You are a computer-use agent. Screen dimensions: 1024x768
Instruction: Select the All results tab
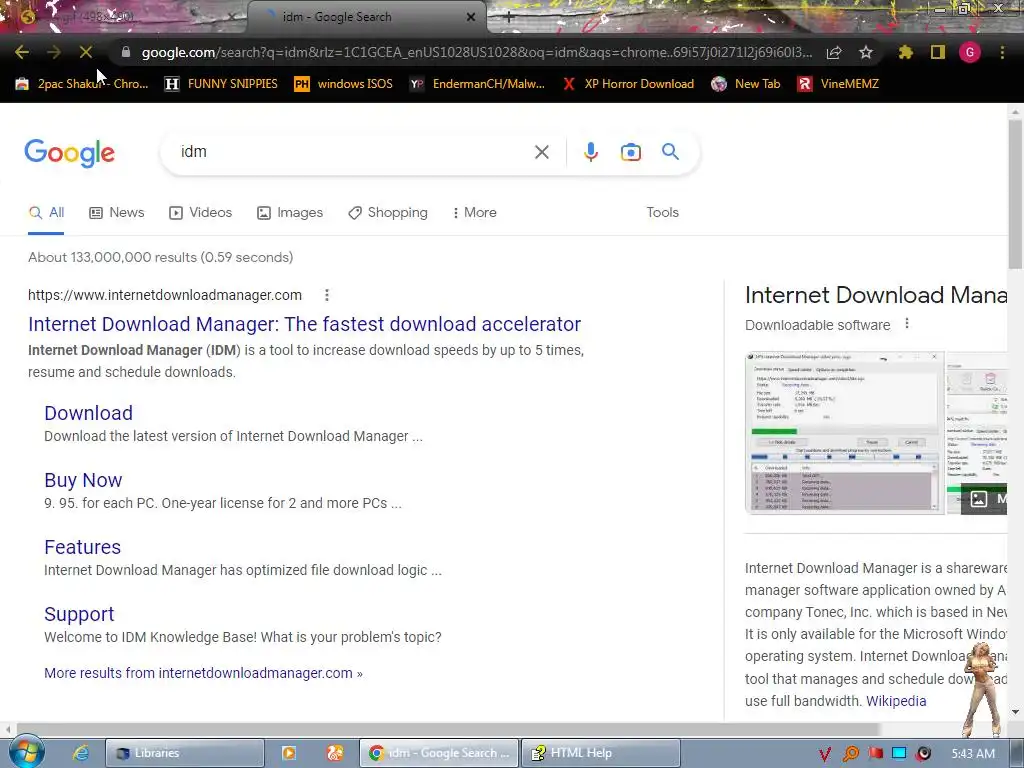[x=46, y=213]
